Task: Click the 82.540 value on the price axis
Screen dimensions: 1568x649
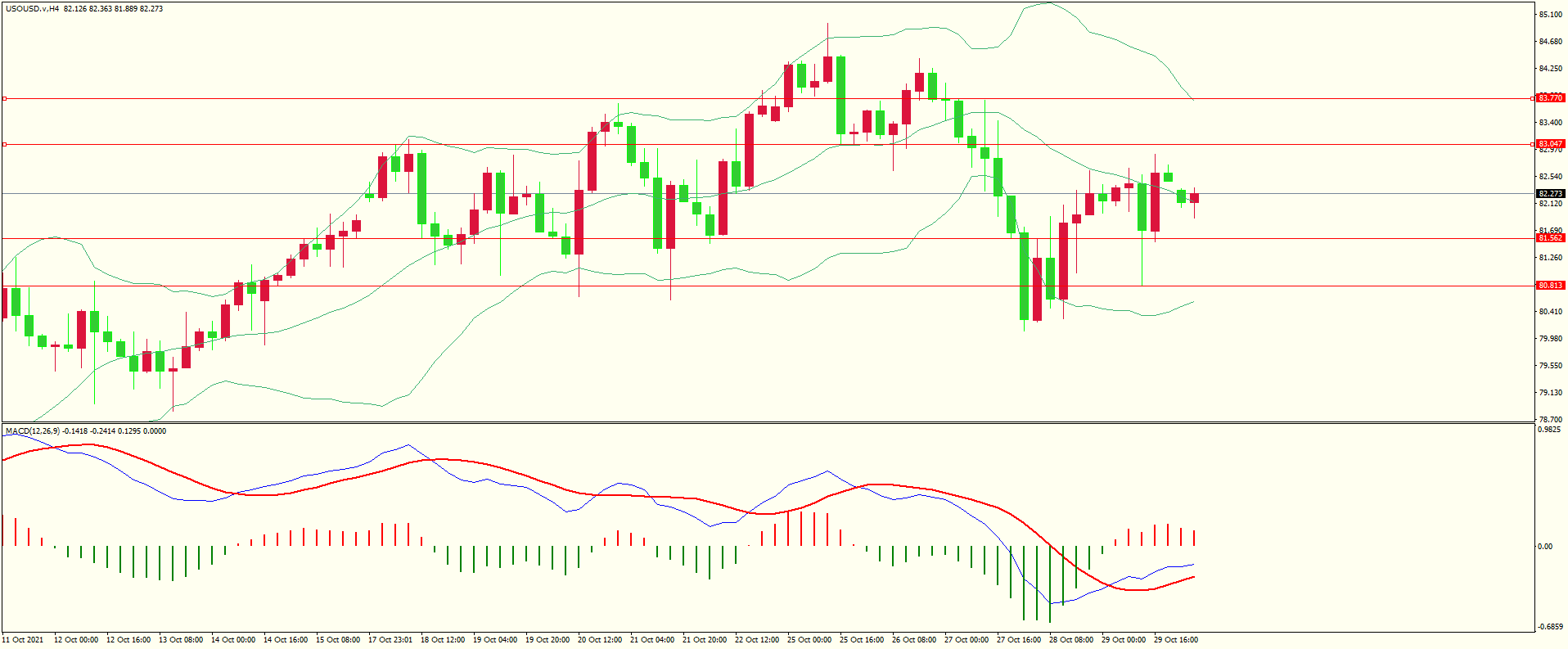Action: 1550,177
